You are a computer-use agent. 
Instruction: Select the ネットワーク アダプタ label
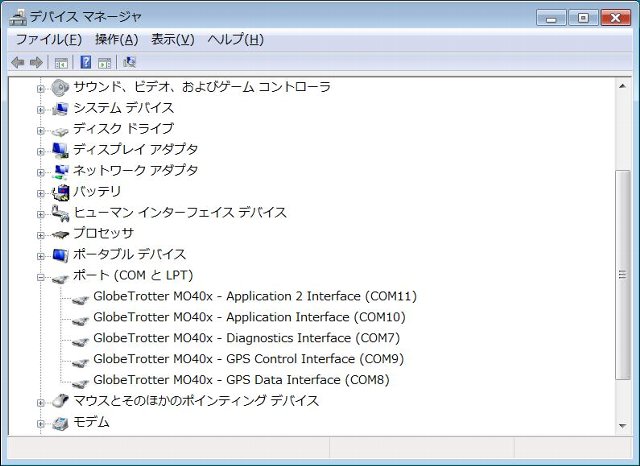(136, 170)
